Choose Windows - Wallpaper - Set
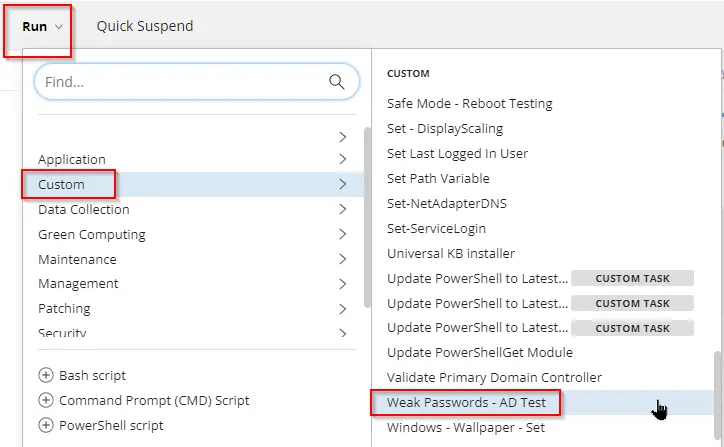This screenshot has width=724, height=447. tap(466, 427)
